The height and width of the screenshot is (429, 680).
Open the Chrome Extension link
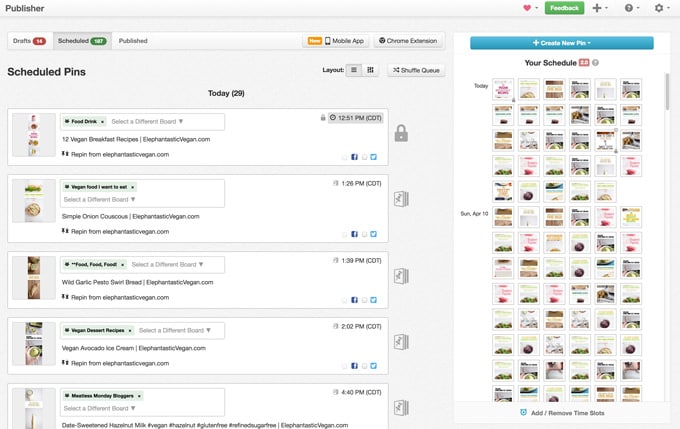point(408,41)
